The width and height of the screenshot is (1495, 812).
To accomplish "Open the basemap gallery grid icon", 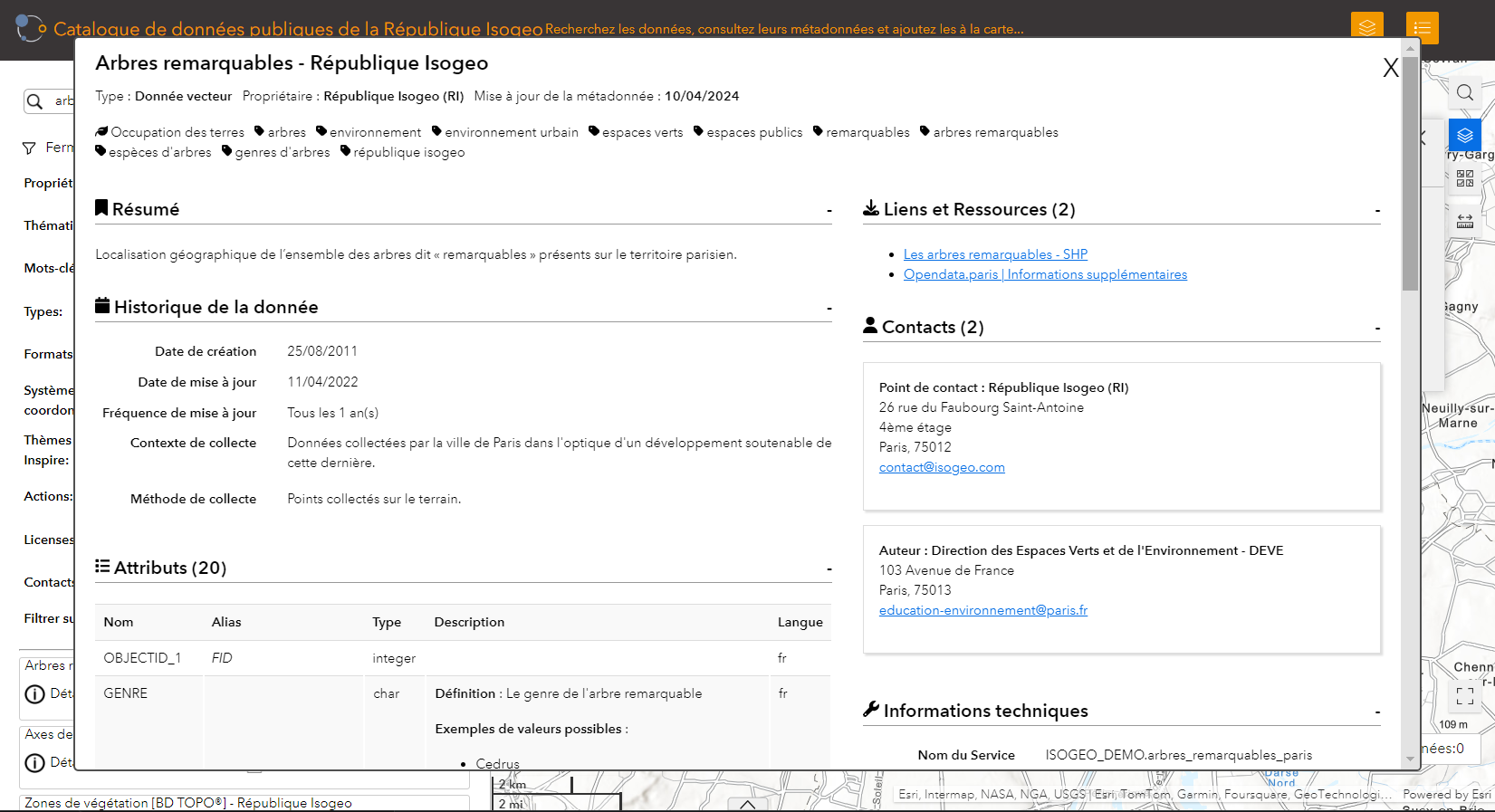I will (1465, 179).
